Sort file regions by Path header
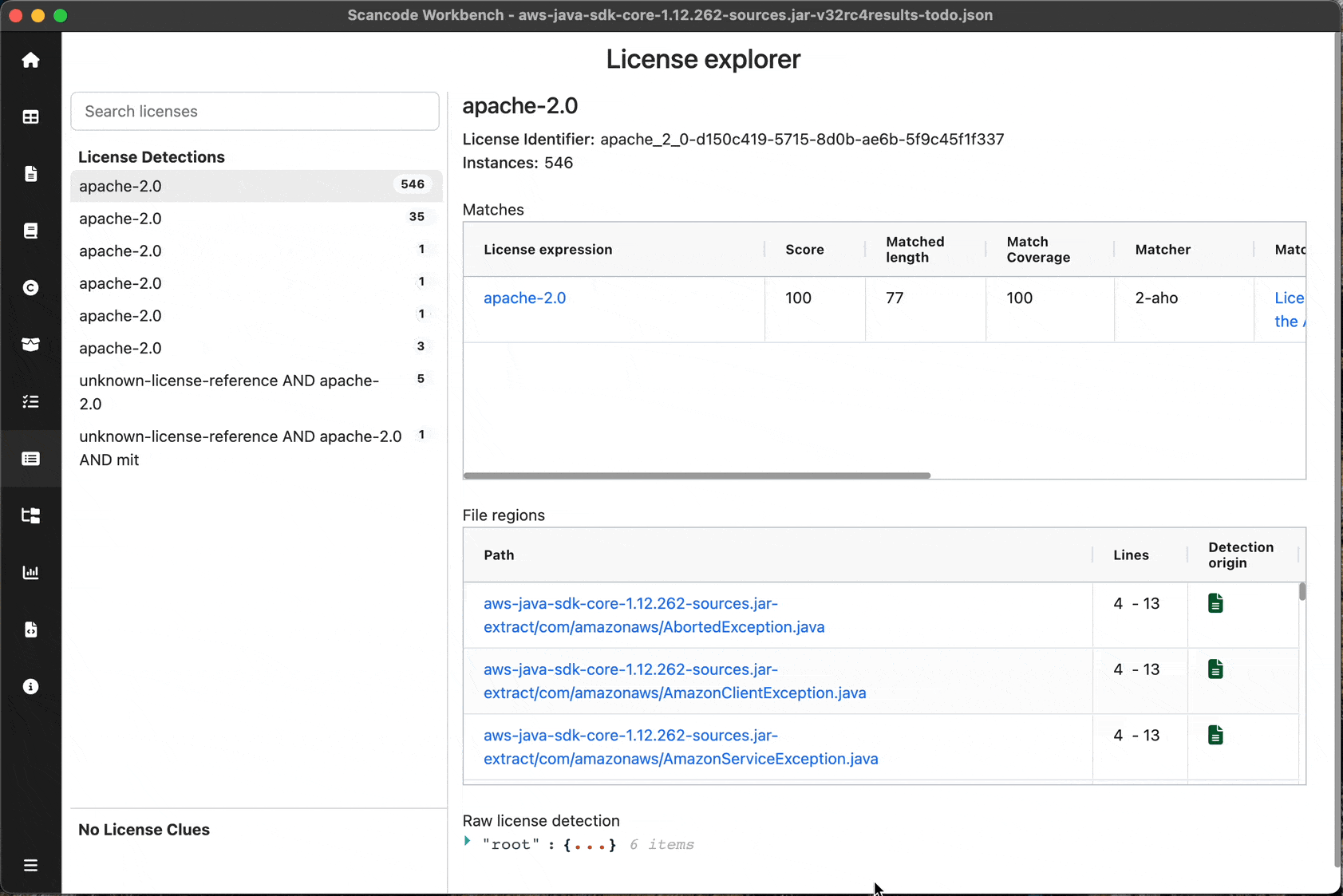 click(499, 555)
